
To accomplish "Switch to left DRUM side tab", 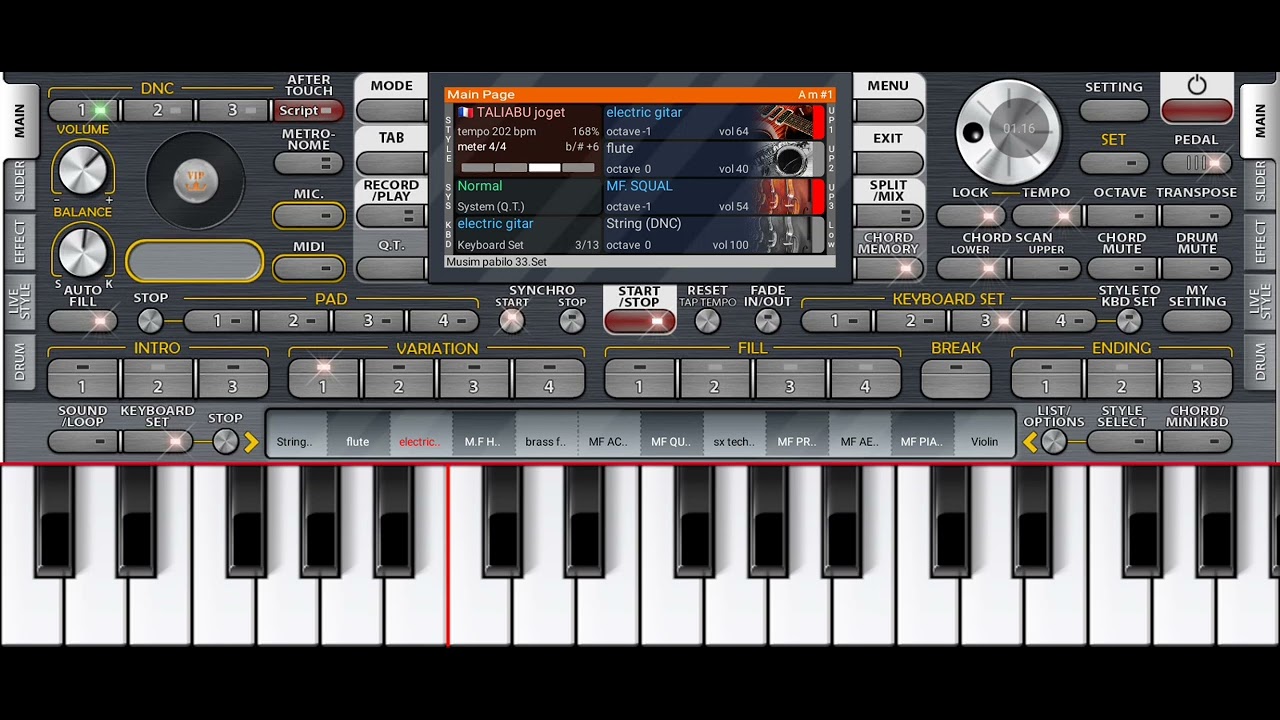I will (18, 362).
